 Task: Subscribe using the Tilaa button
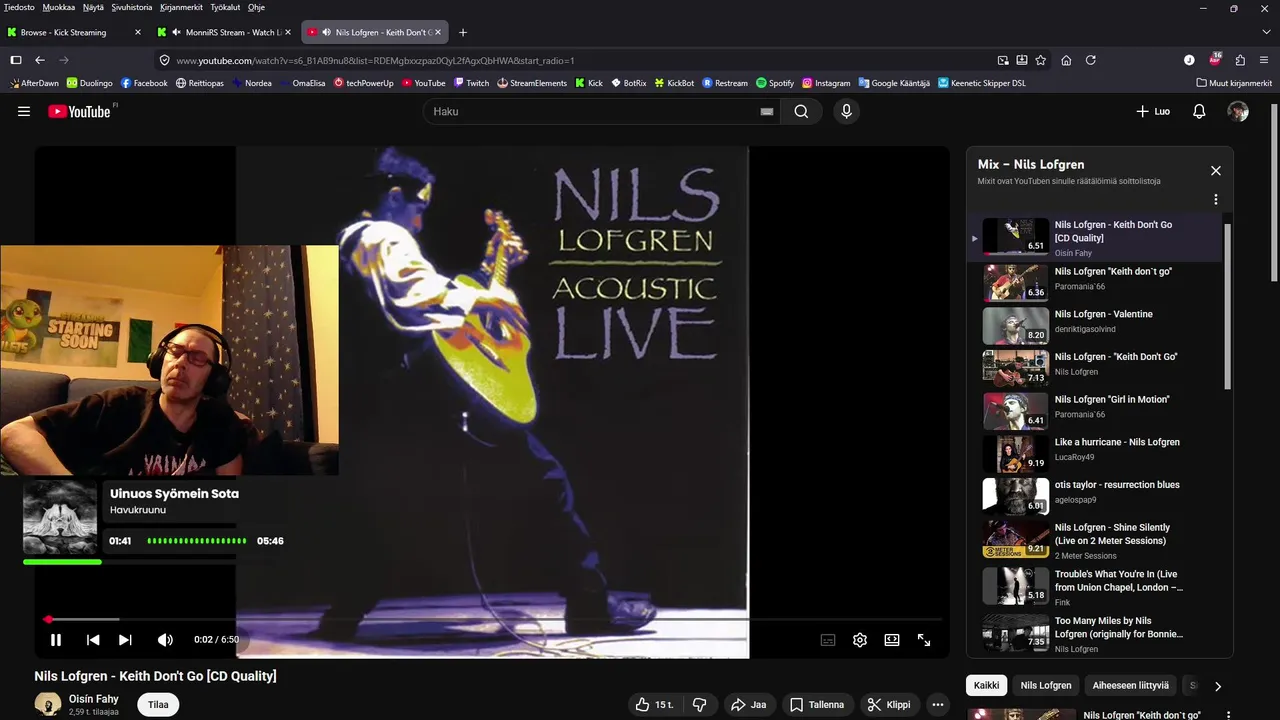click(x=158, y=705)
